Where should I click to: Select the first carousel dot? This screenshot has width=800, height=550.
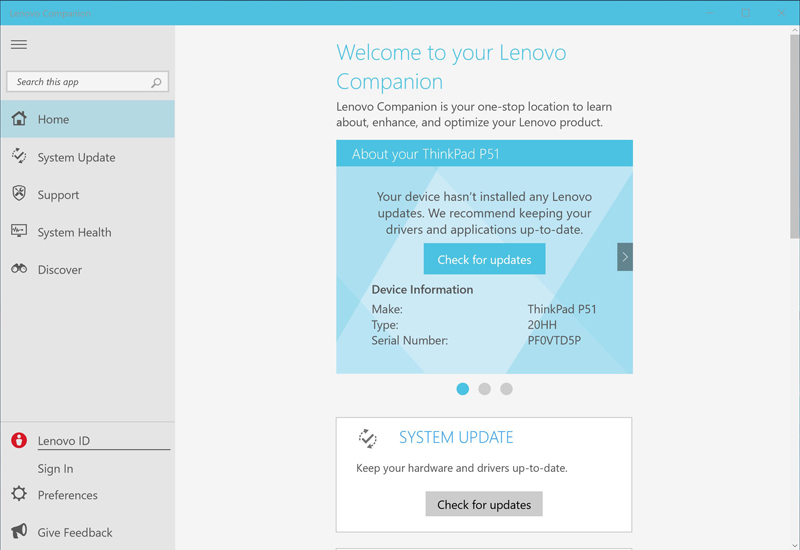[x=463, y=389]
